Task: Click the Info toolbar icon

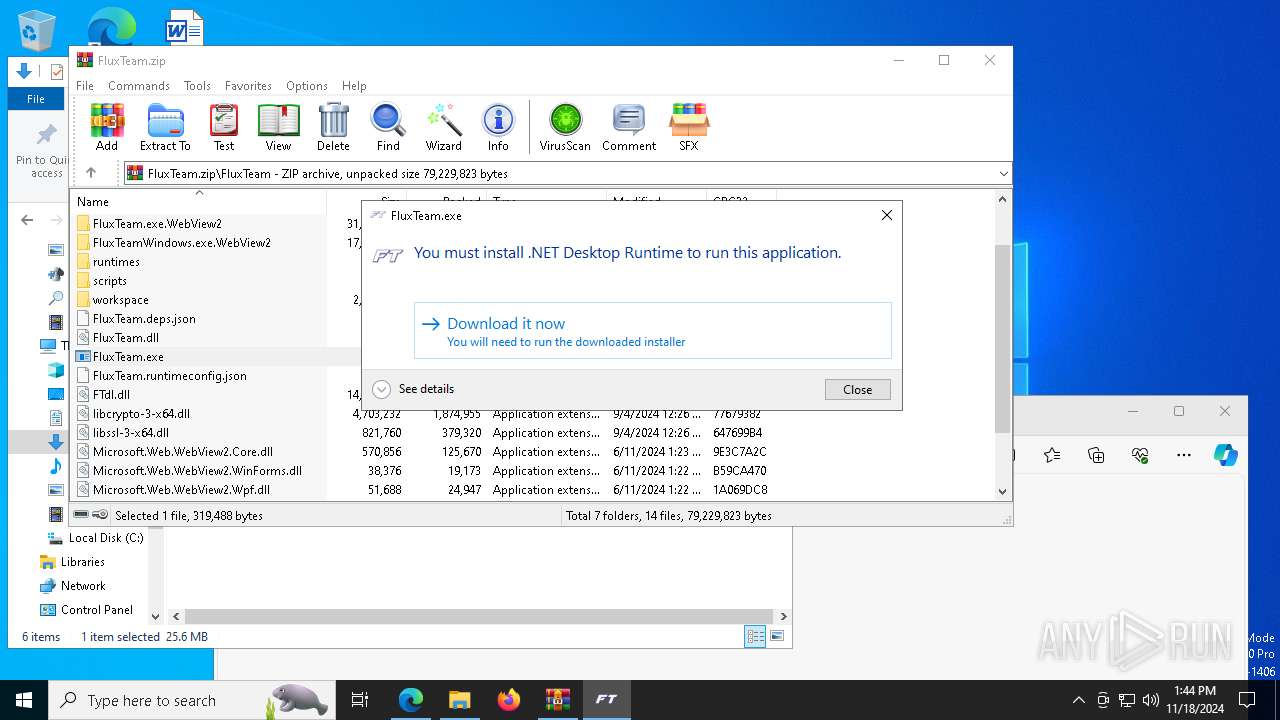Action: [498, 127]
